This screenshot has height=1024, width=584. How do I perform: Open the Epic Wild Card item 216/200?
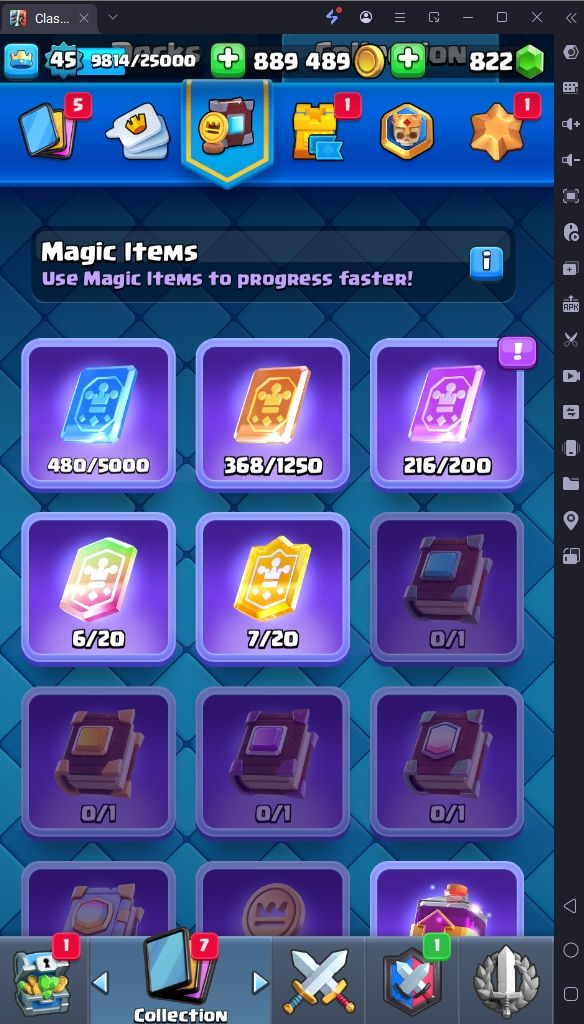coord(447,414)
